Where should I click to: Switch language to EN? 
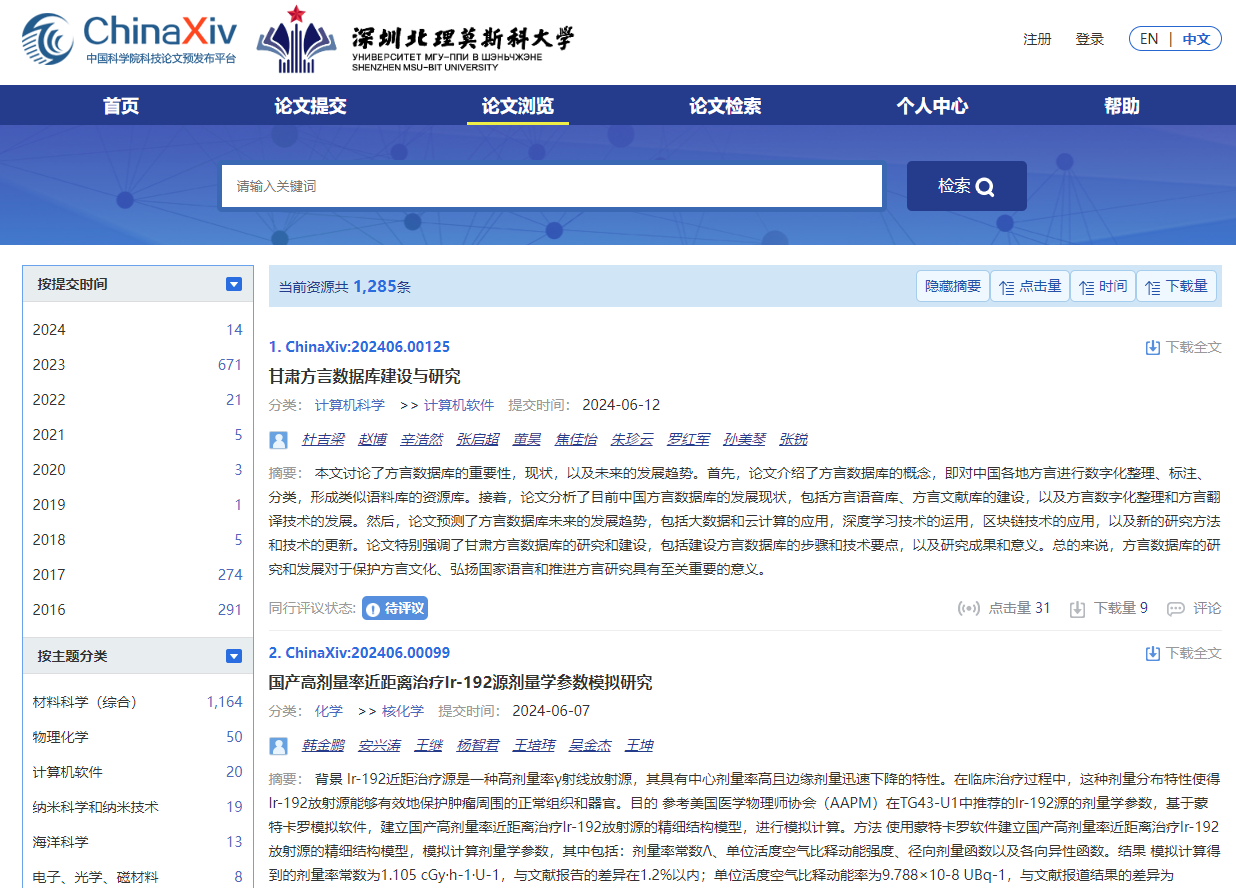pyautogui.click(x=1149, y=39)
